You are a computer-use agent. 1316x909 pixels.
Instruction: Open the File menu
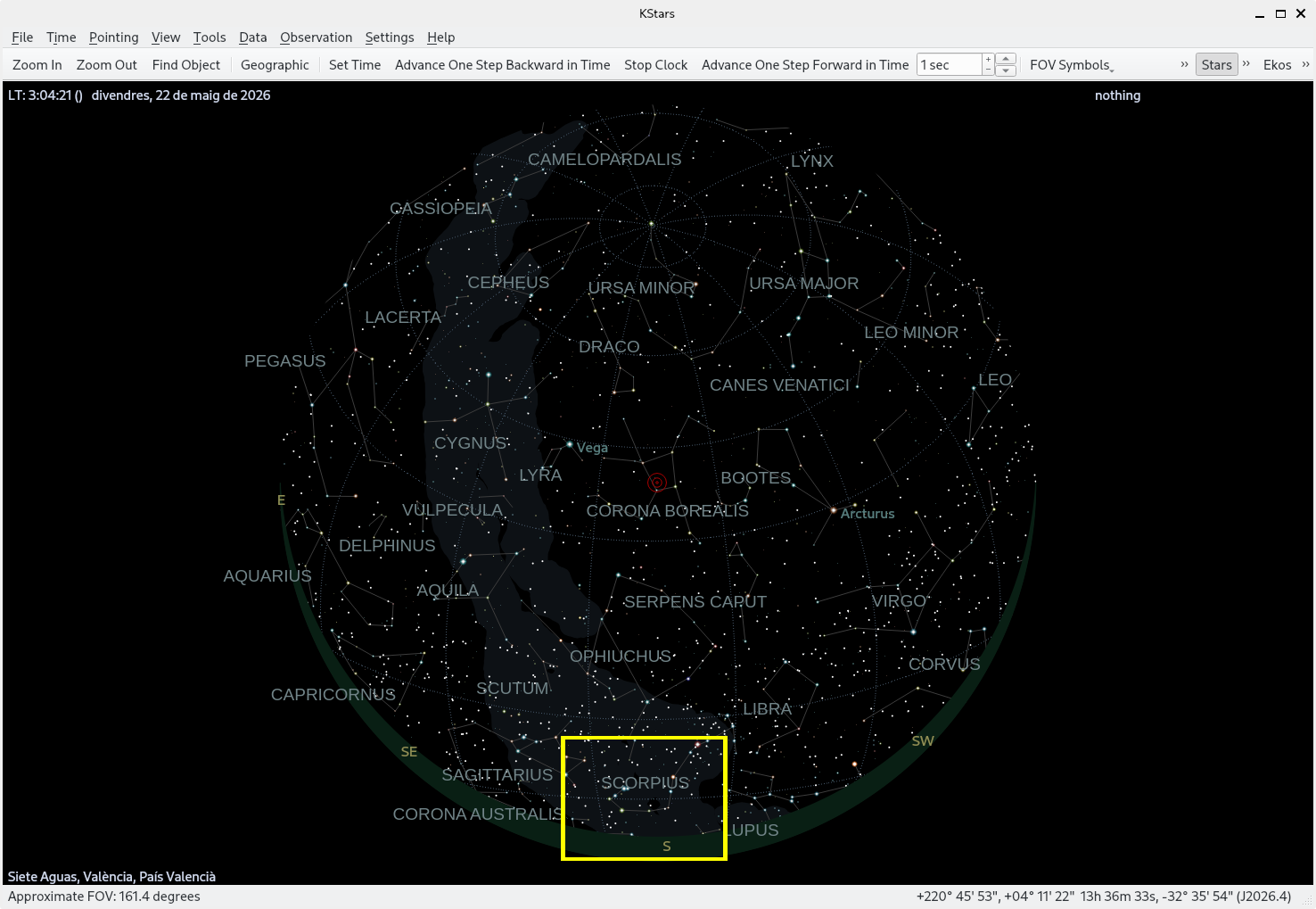22,37
